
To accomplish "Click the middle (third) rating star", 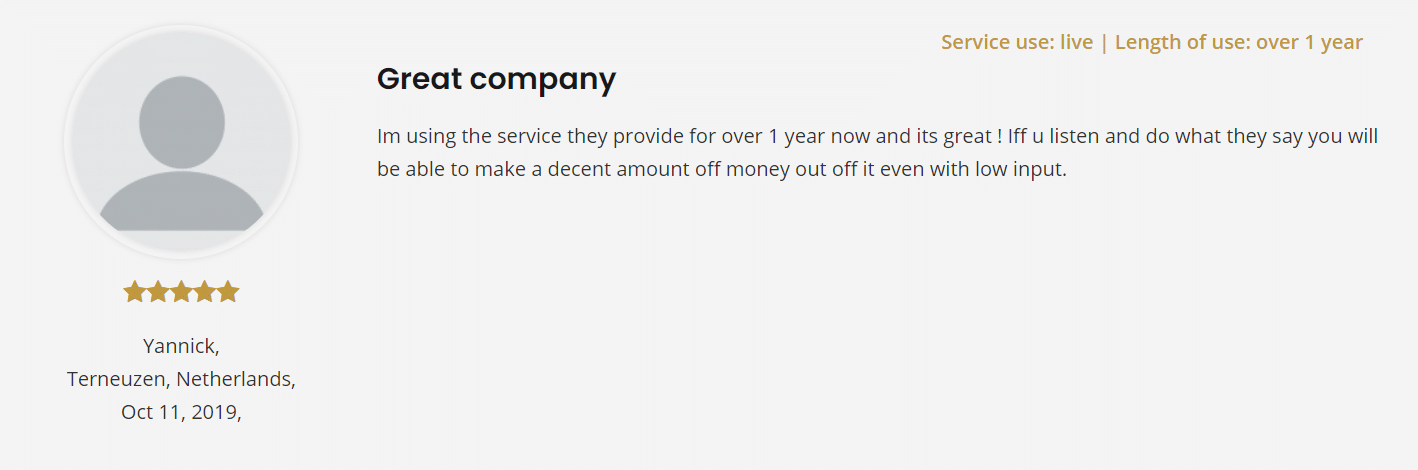I will click(181, 292).
